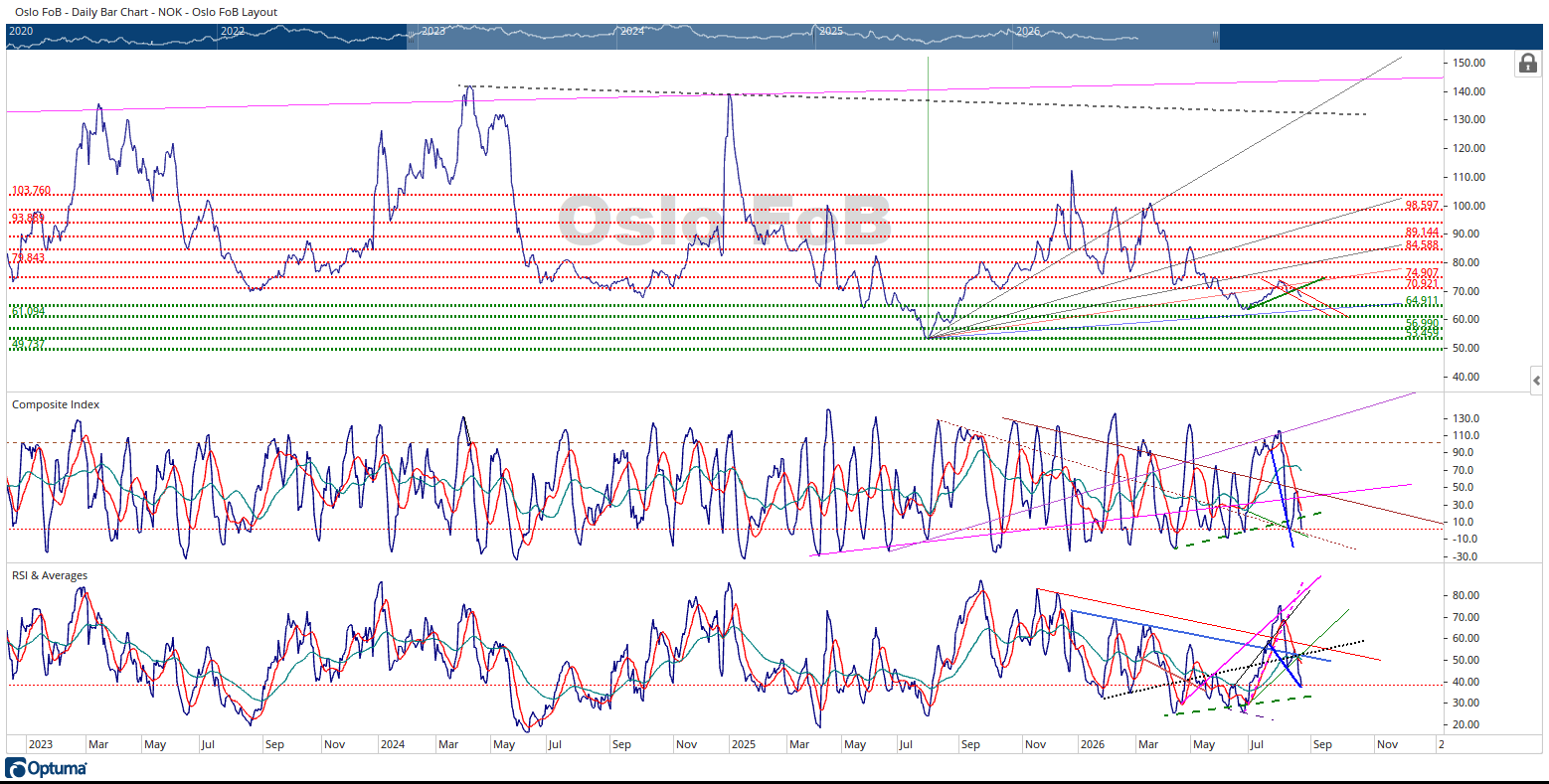Select the 2024 year label on the bottom date axis
1549x784 pixels.
393,744
